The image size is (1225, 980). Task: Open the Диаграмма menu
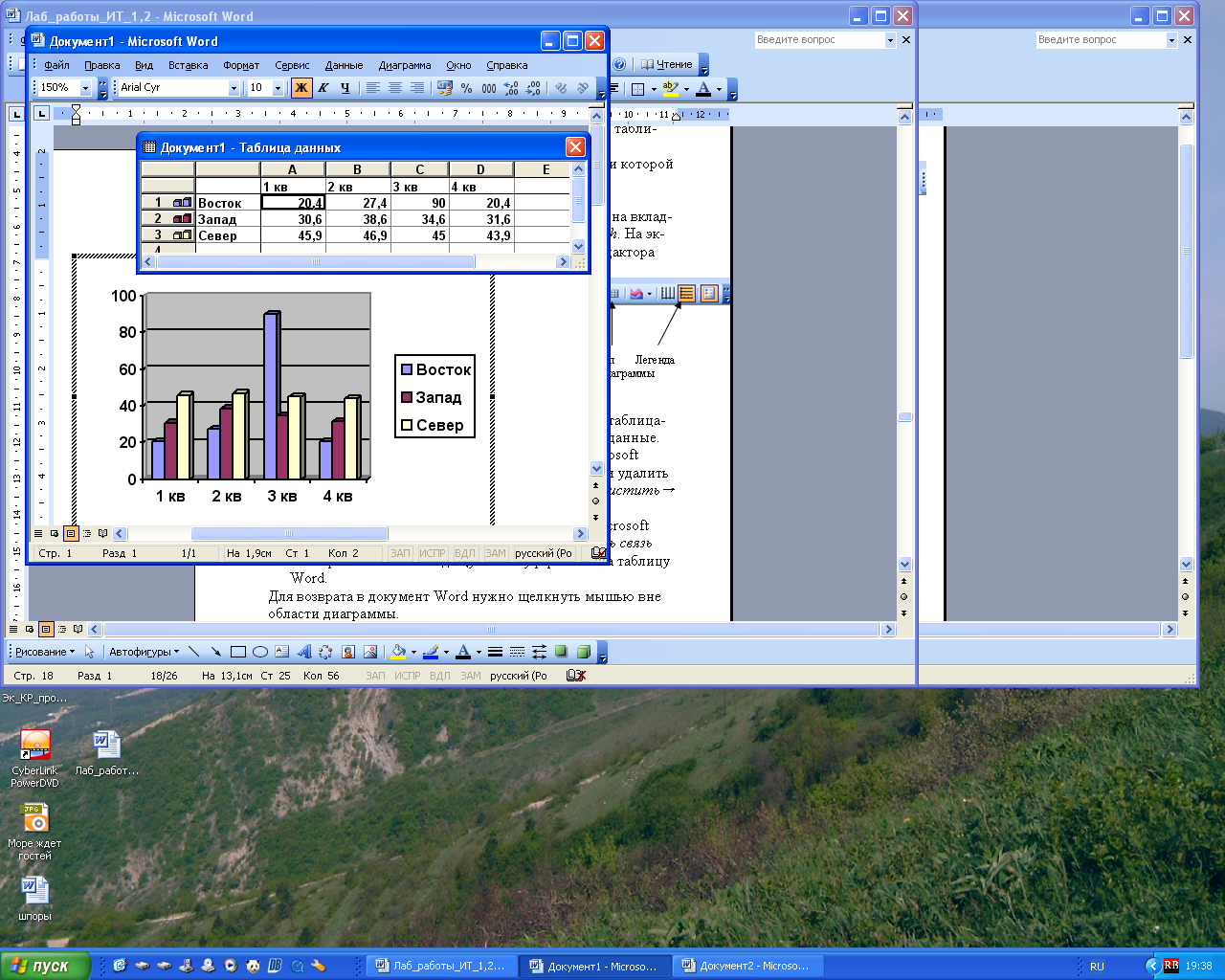[x=405, y=65]
